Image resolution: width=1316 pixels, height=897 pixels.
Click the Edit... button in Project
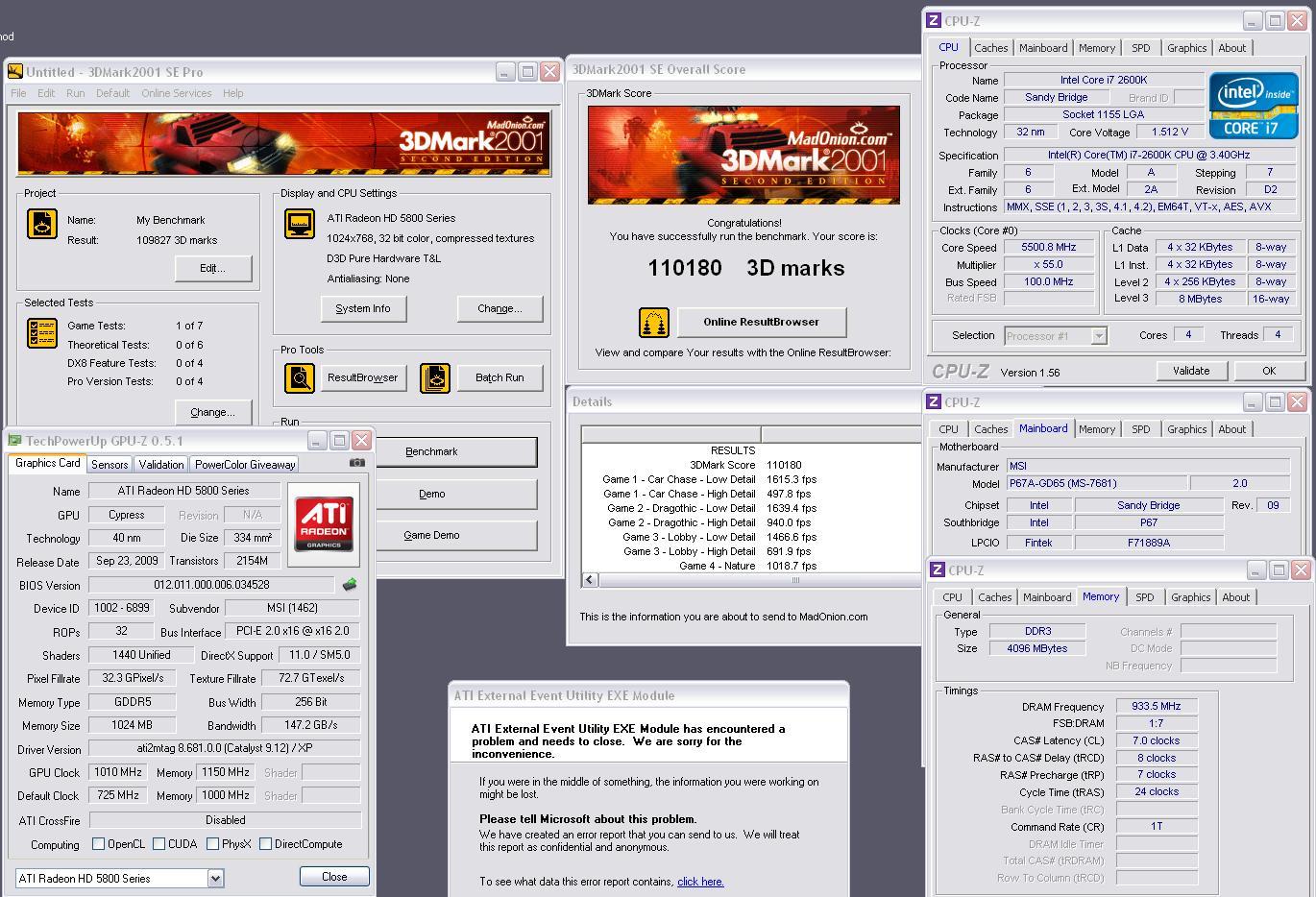tap(213, 268)
